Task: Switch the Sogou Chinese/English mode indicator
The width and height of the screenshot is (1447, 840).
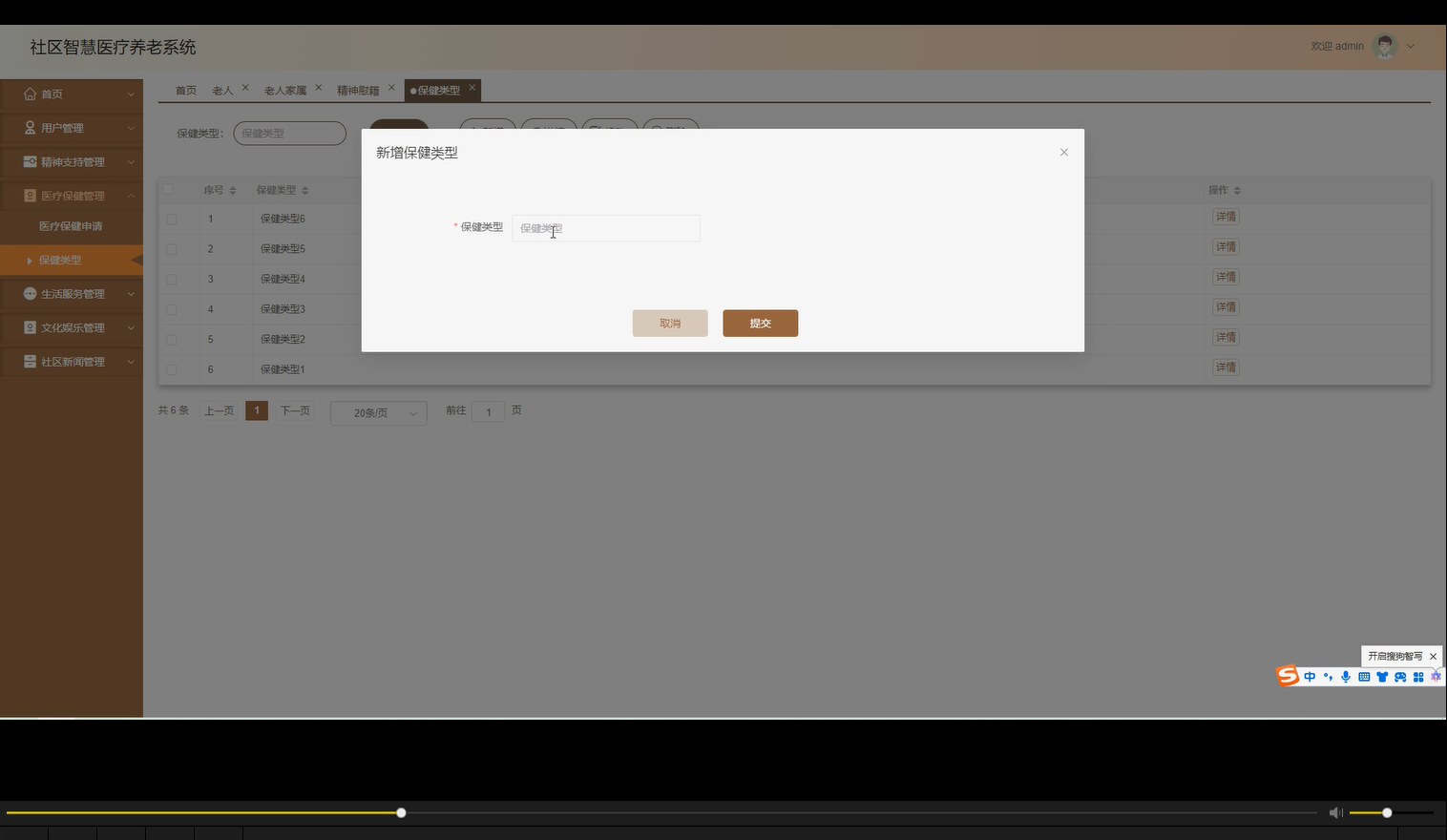Action: coord(1310,677)
